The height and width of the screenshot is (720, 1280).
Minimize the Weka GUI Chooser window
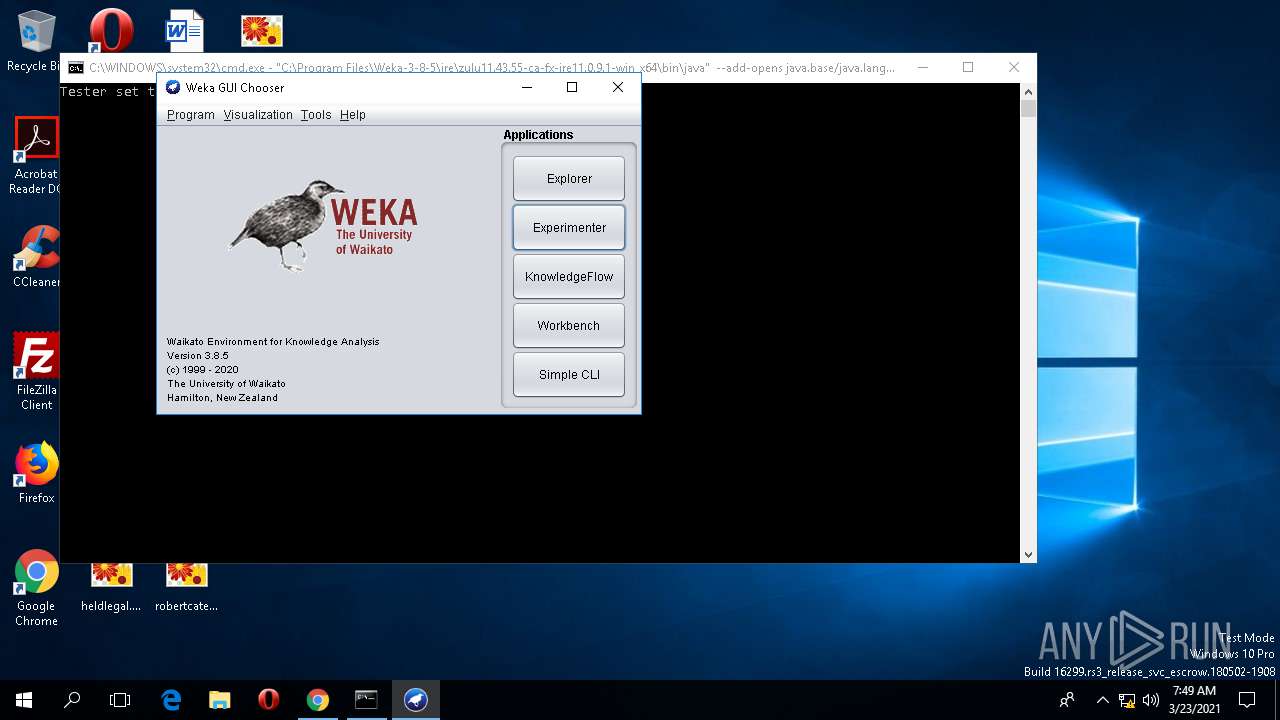pos(526,87)
